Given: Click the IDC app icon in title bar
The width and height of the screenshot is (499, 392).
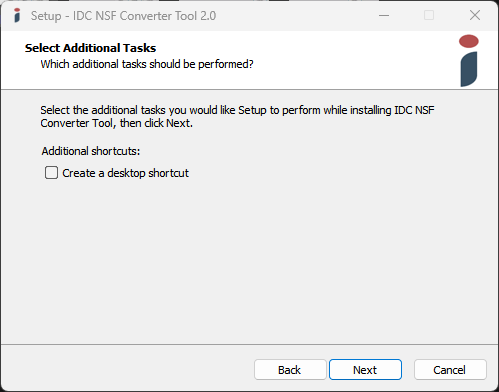Looking at the screenshot, I should point(17,15).
